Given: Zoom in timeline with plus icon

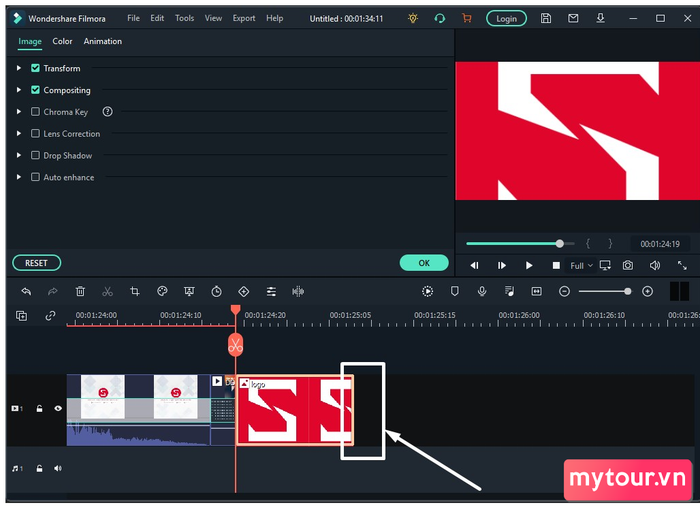Looking at the screenshot, I should [647, 292].
